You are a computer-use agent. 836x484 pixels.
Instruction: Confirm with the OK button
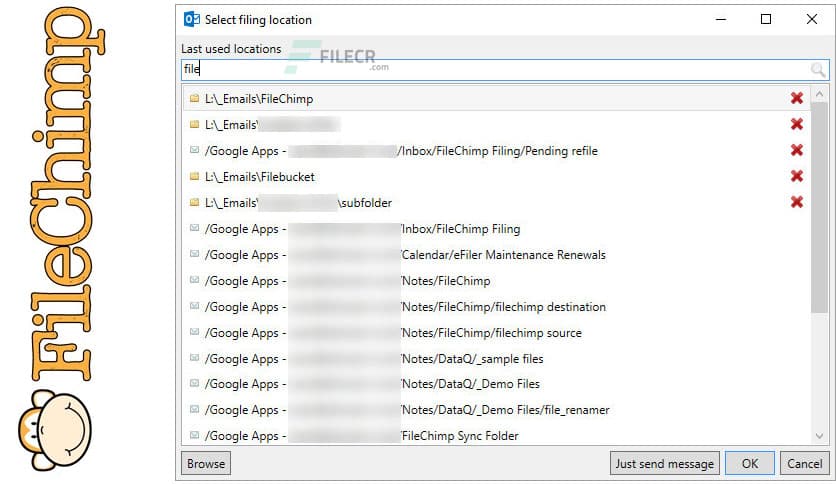pos(750,464)
